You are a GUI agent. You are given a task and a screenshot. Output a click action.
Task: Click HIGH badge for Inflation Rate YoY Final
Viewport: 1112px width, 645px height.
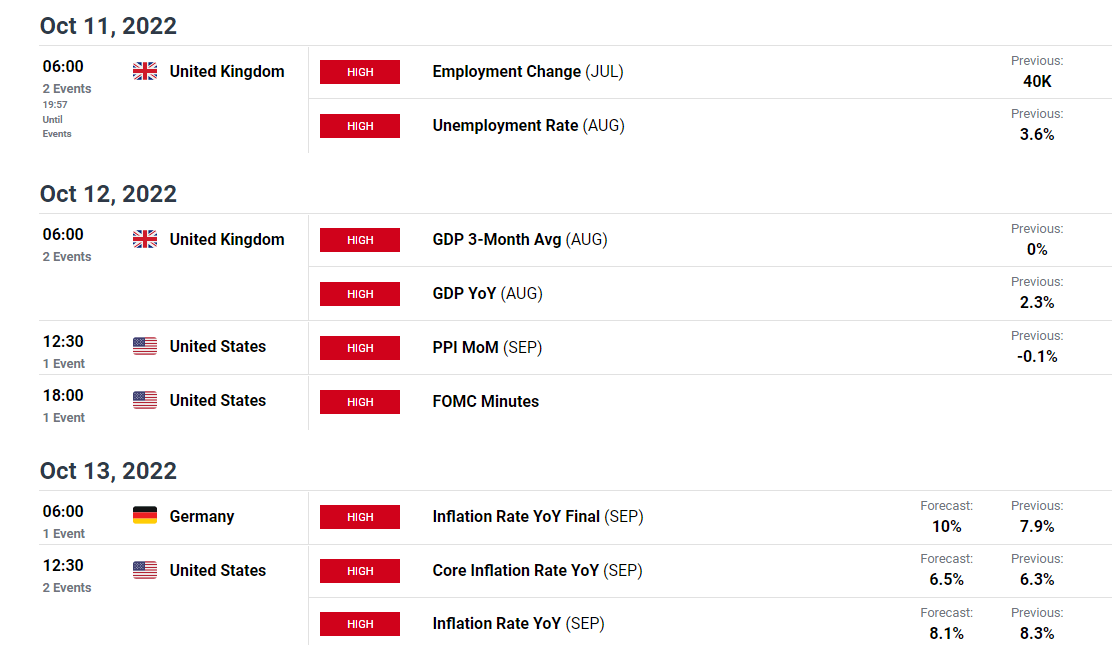click(x=360, y=517)
